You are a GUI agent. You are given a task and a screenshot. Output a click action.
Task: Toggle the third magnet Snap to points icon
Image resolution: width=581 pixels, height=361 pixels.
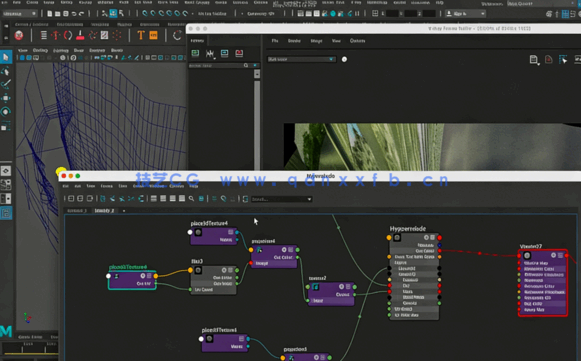tap(161, 14)
